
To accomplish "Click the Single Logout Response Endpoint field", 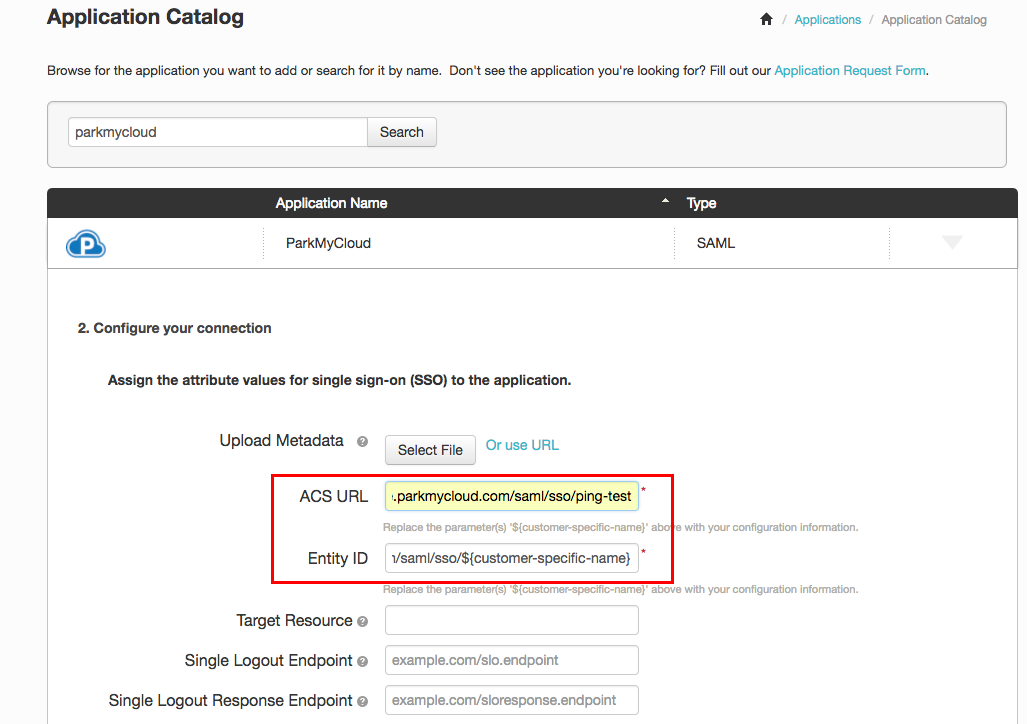I will pyautogui.click(x=512, y=700).
